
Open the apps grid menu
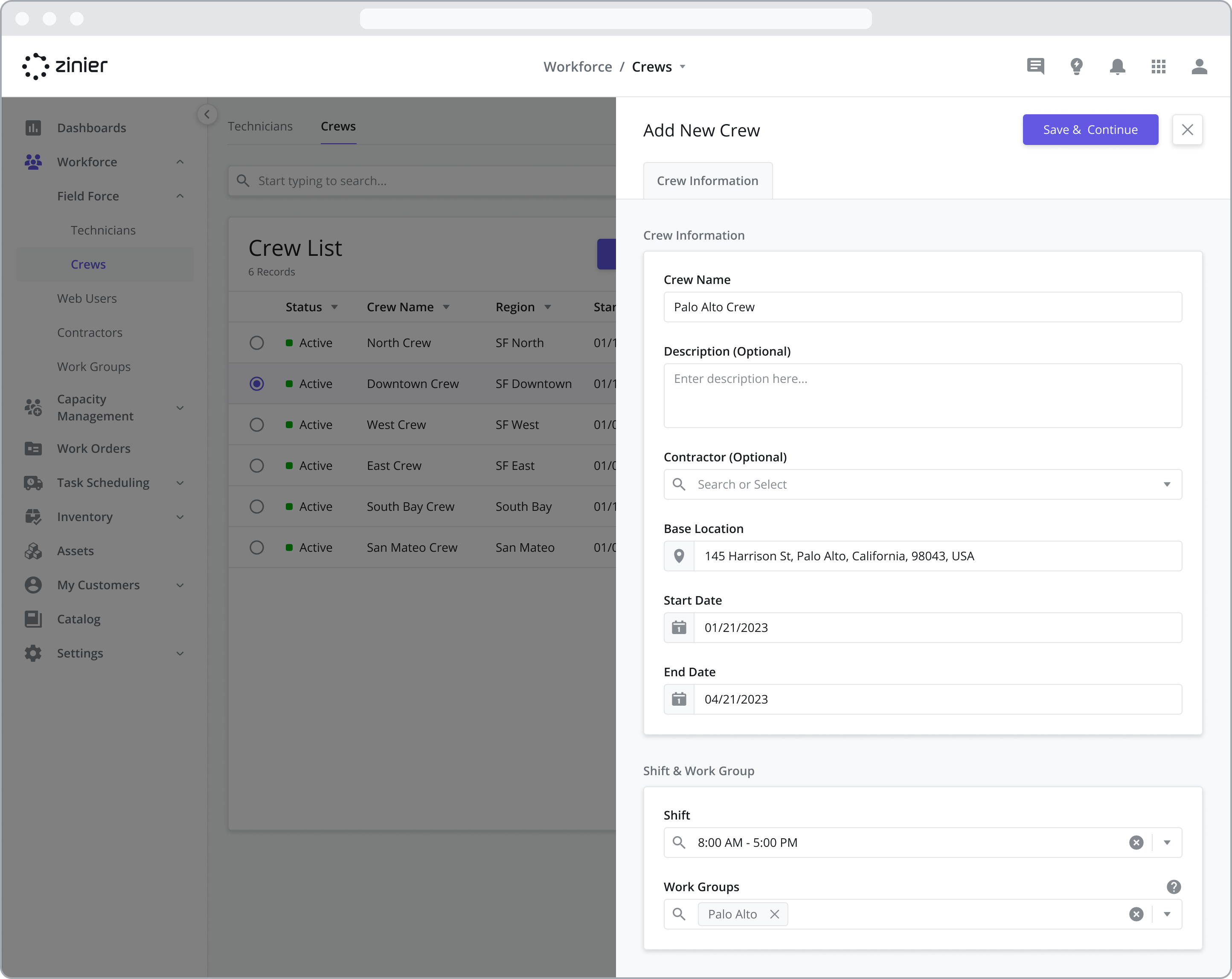[x=1158, y=67]
